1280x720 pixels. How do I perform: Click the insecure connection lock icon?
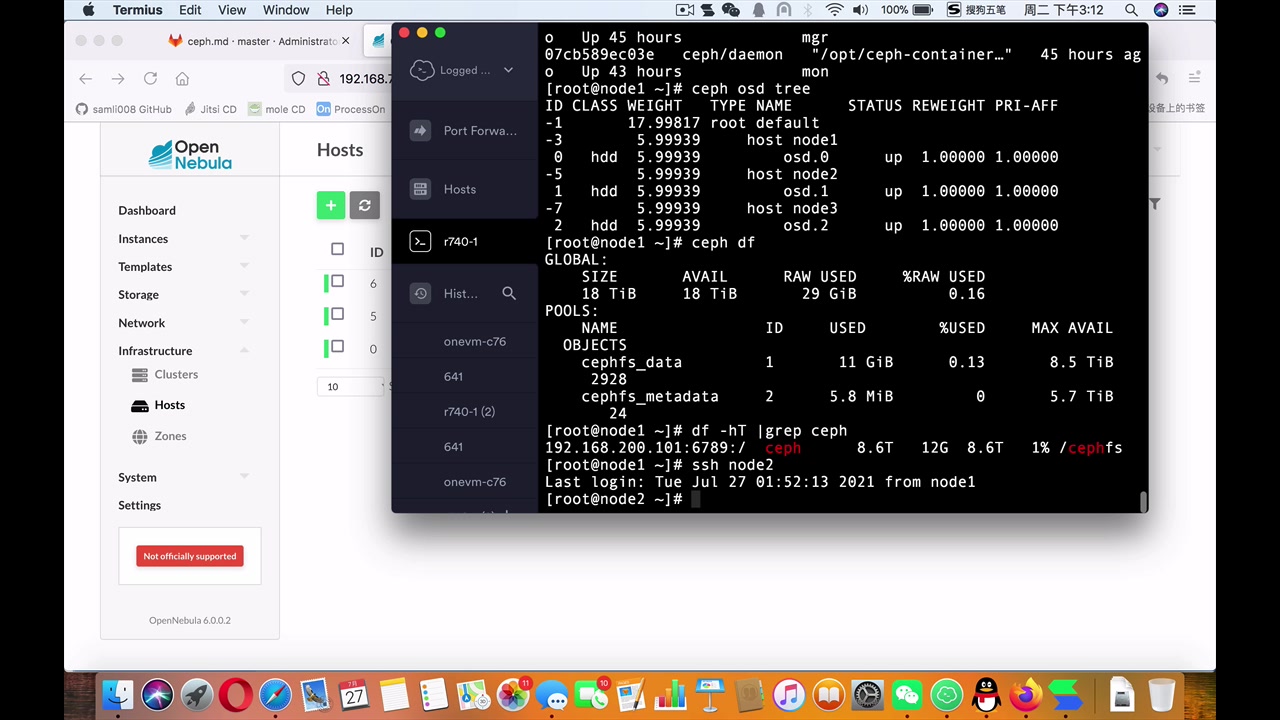(x=323, y=79)
